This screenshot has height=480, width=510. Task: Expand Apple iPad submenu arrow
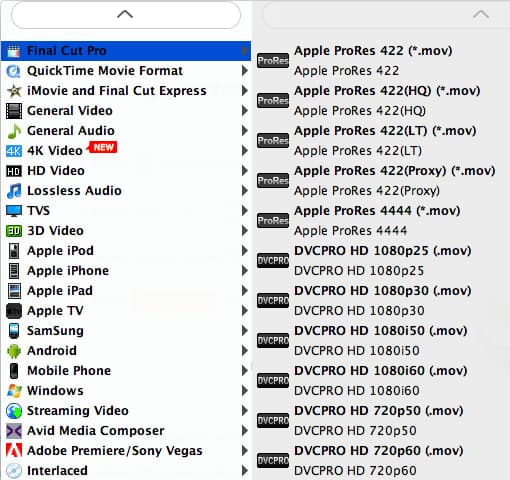coord(245,291)
